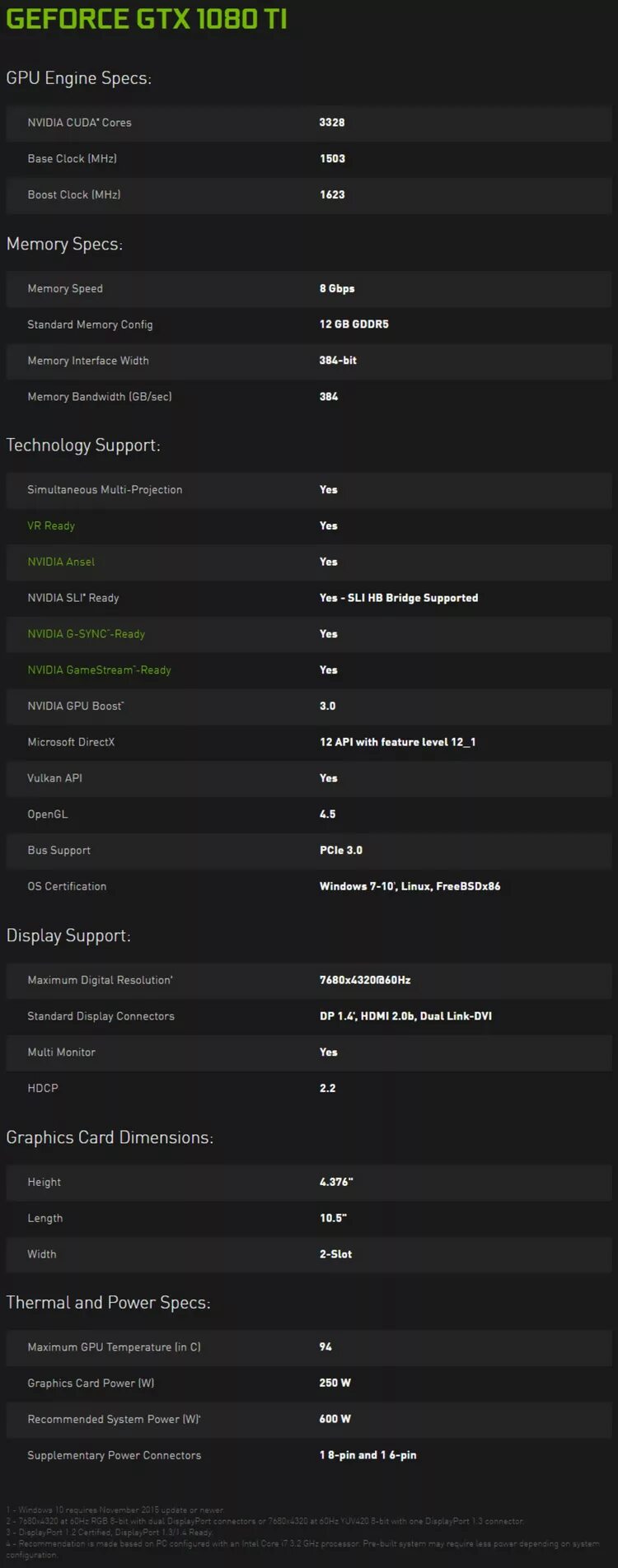
Task: Select the Memory Specs heading
Action: 64,244
